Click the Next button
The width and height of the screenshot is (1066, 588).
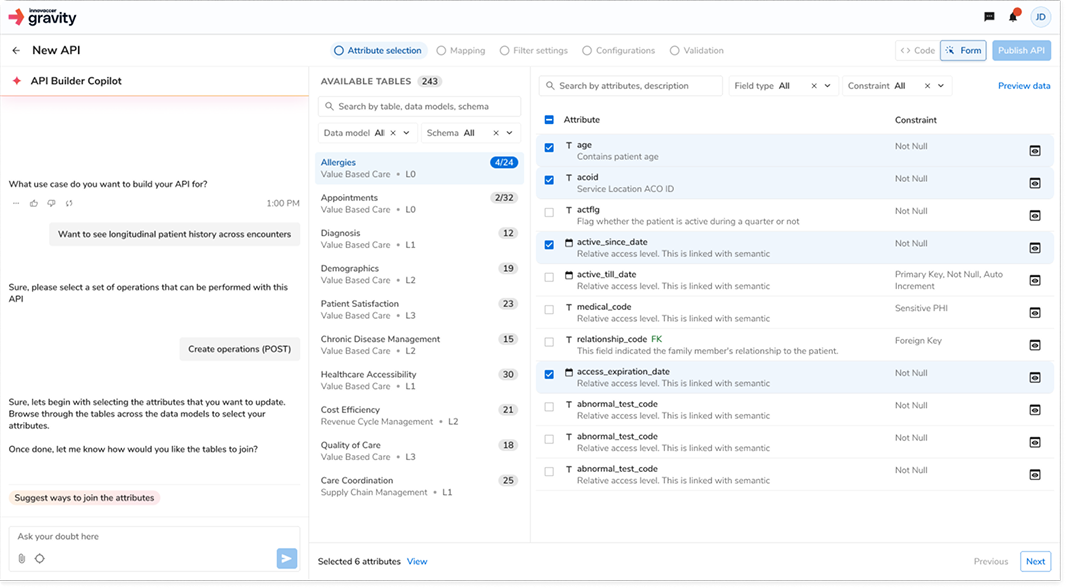tap(1035, 561)
